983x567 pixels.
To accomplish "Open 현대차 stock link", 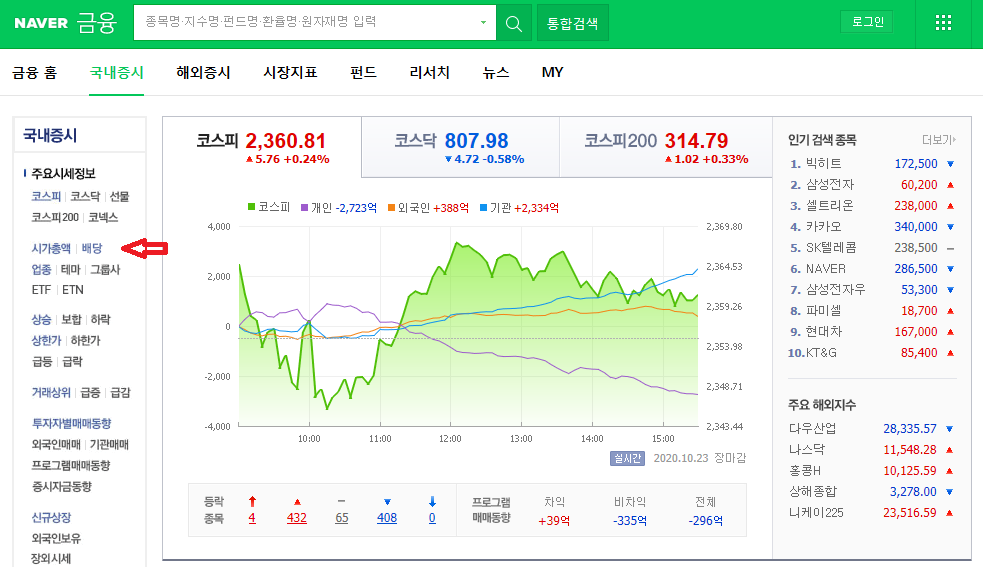I will pyautogui.click(x=823, y=332).
